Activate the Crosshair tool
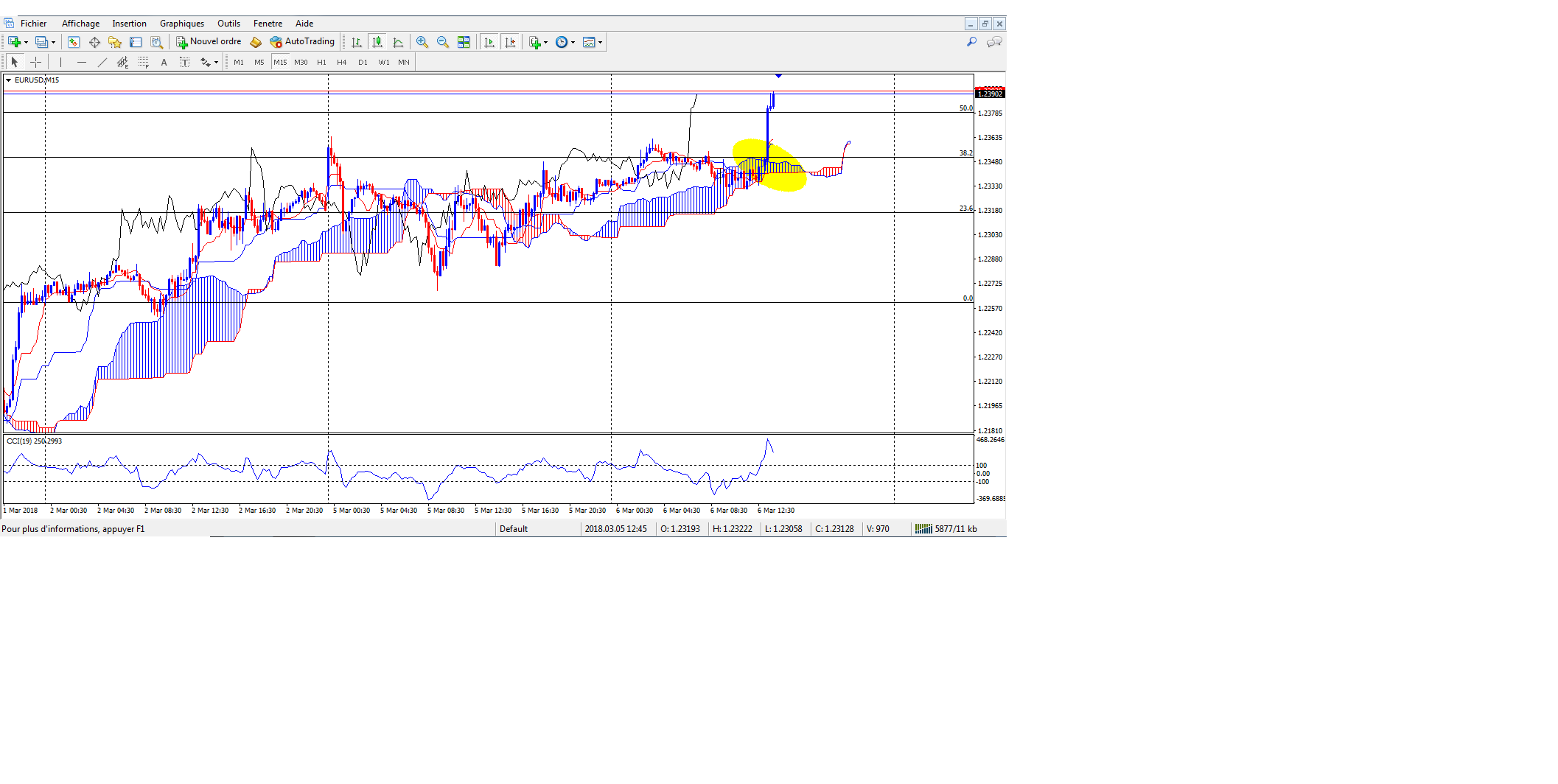 tap(35, 62)
